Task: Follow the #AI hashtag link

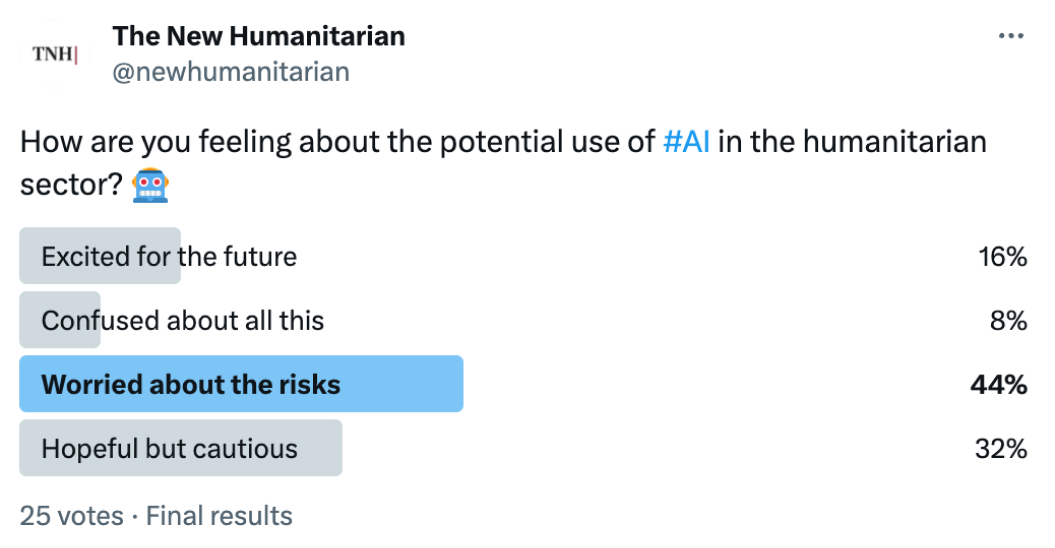Action: (x=686, y=142)
